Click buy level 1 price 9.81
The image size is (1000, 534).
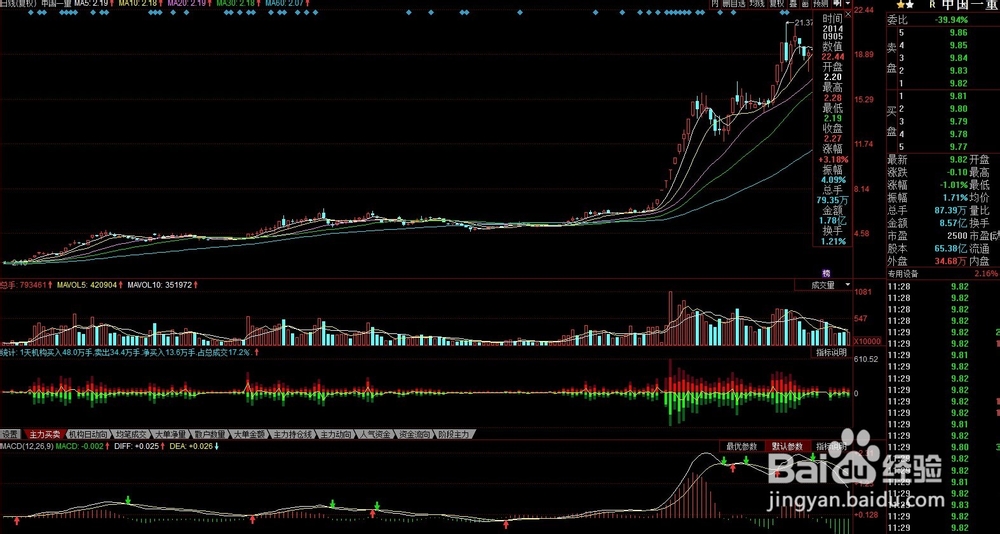tap(959, 96)
